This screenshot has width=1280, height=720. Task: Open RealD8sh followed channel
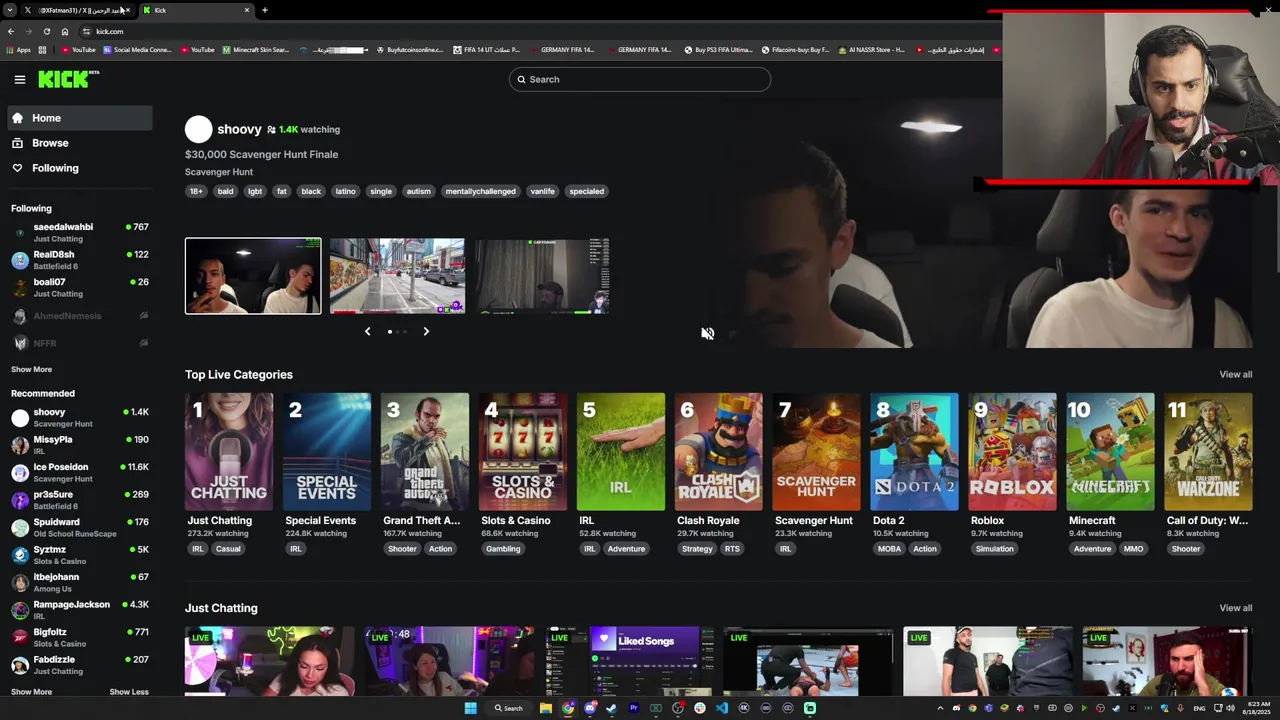click(80, 260)
